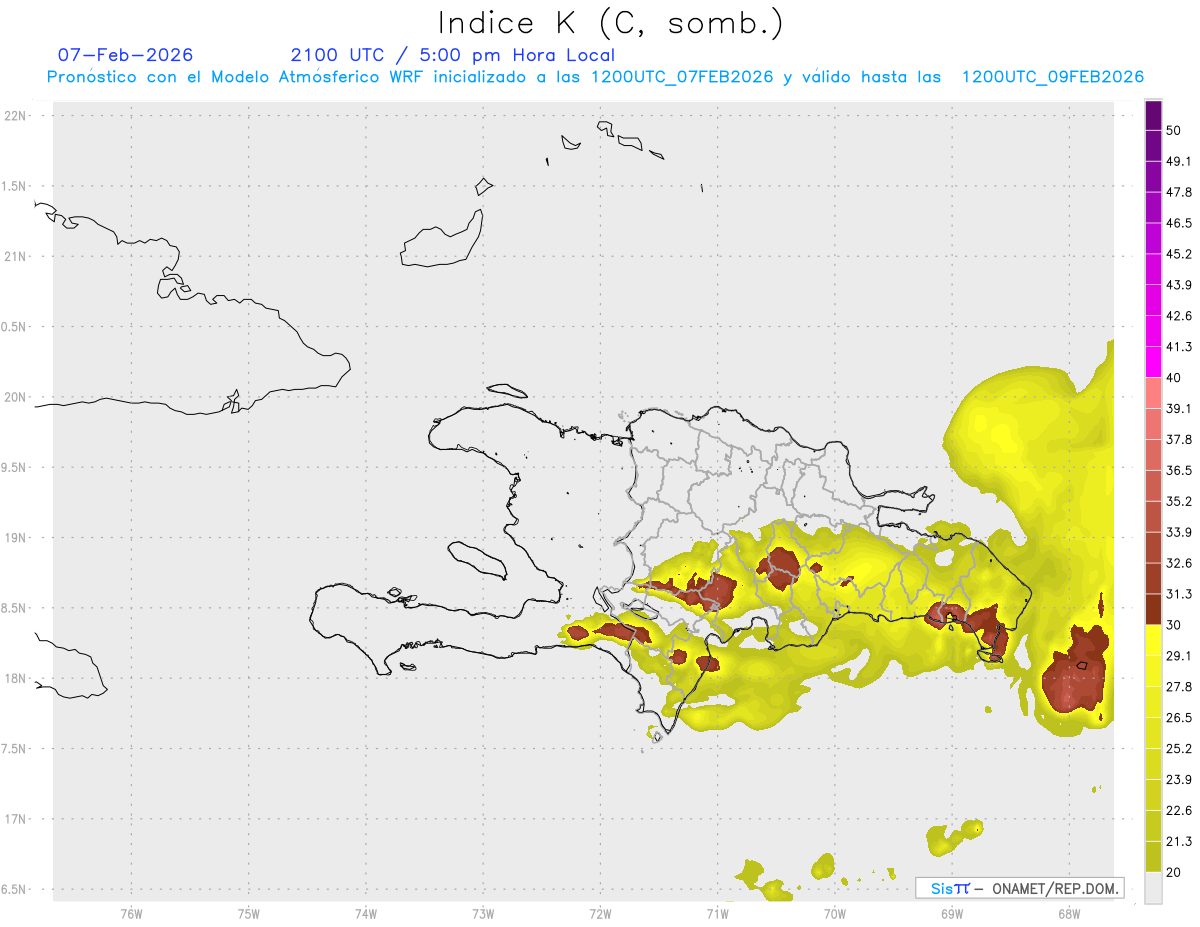Select the date label '07-Feb-2026'
Viewport: 1200px width, 927px height.
pos(125,55)
